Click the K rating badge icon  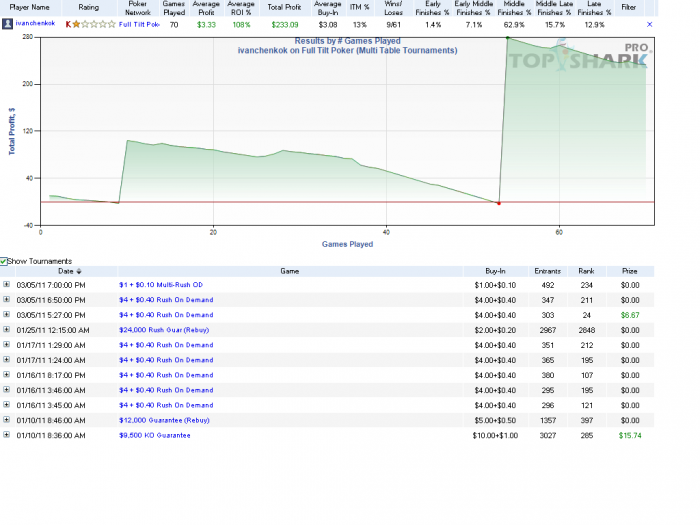pos(68,25)
